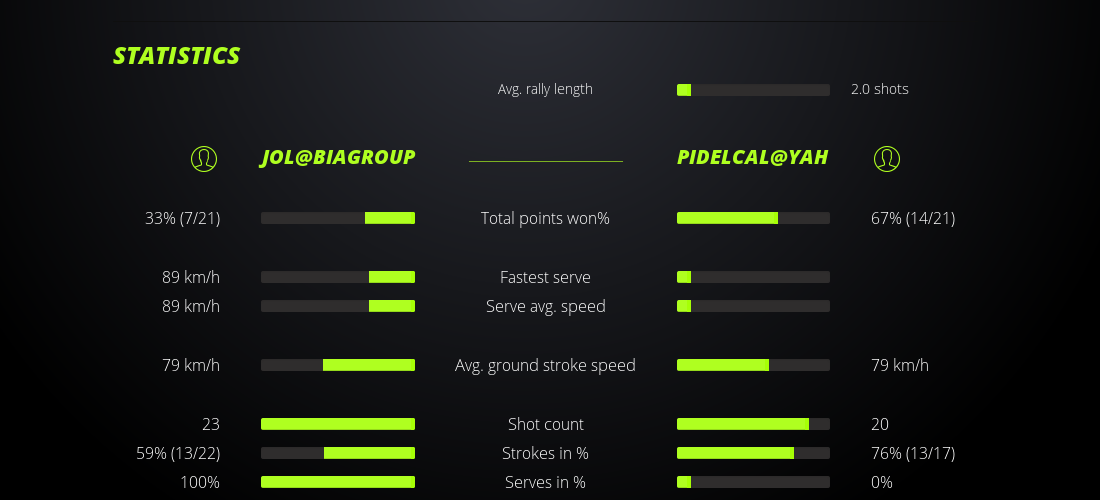Click the right player's Shot count bar
Image resolution: width=1100 pixels, height=500 pixels.
coord(753,424)
